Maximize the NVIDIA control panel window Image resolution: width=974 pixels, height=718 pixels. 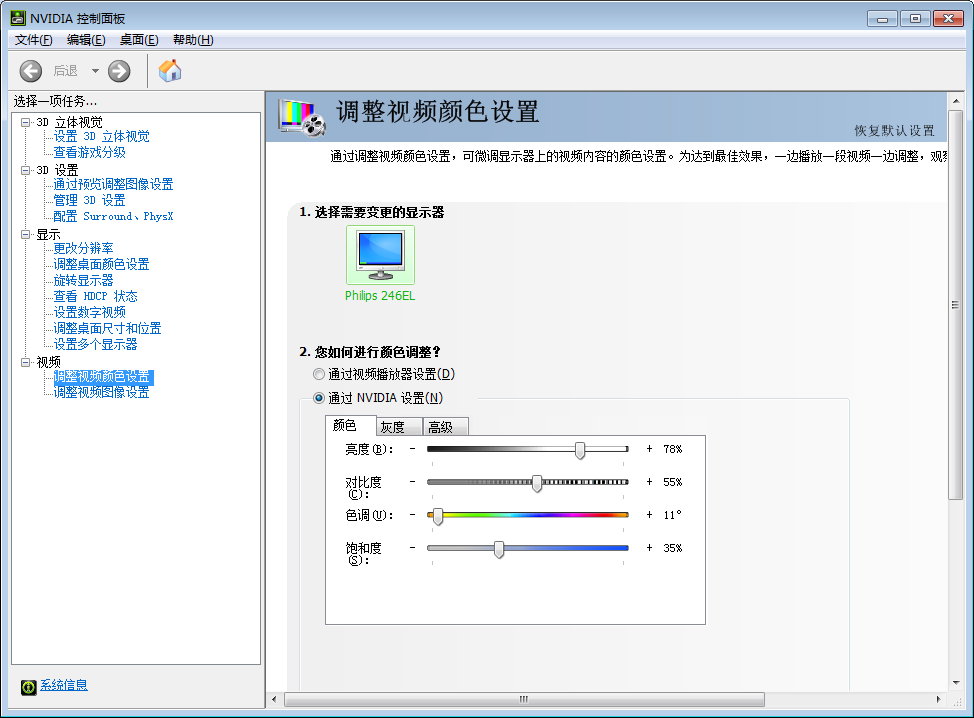coord(915,19)
